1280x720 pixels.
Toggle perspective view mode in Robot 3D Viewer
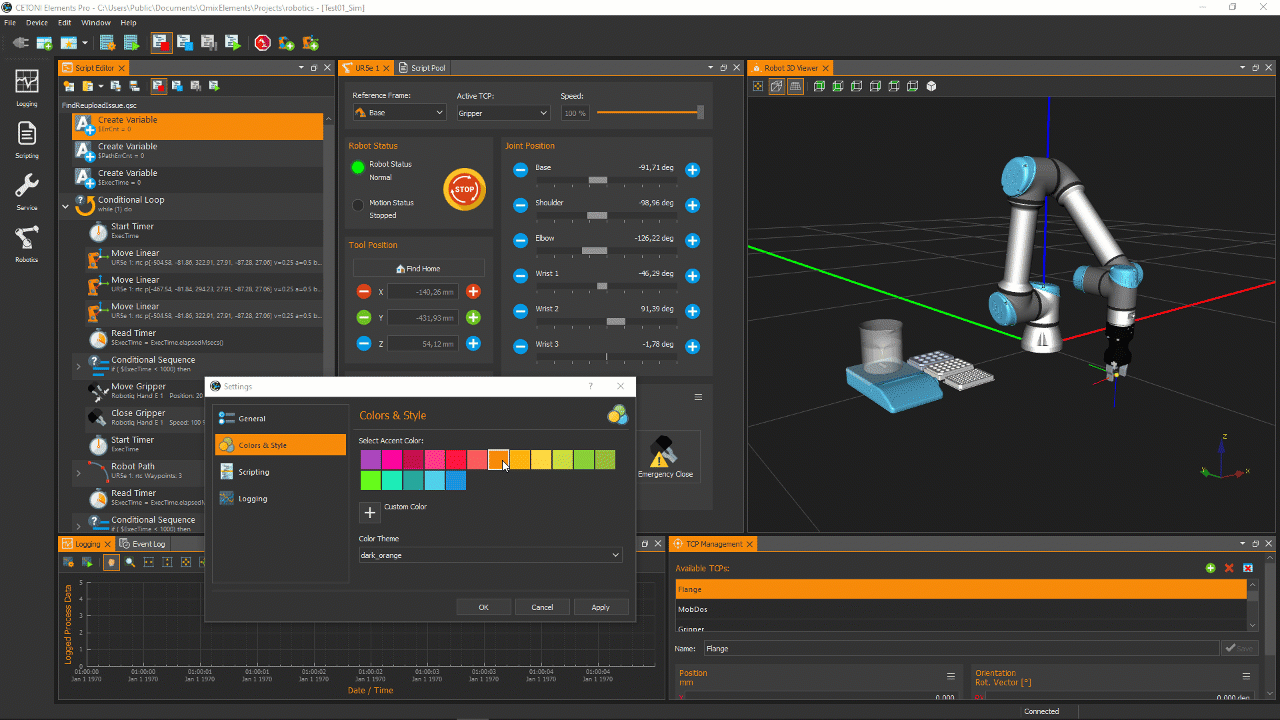click(x=777, y=86)
